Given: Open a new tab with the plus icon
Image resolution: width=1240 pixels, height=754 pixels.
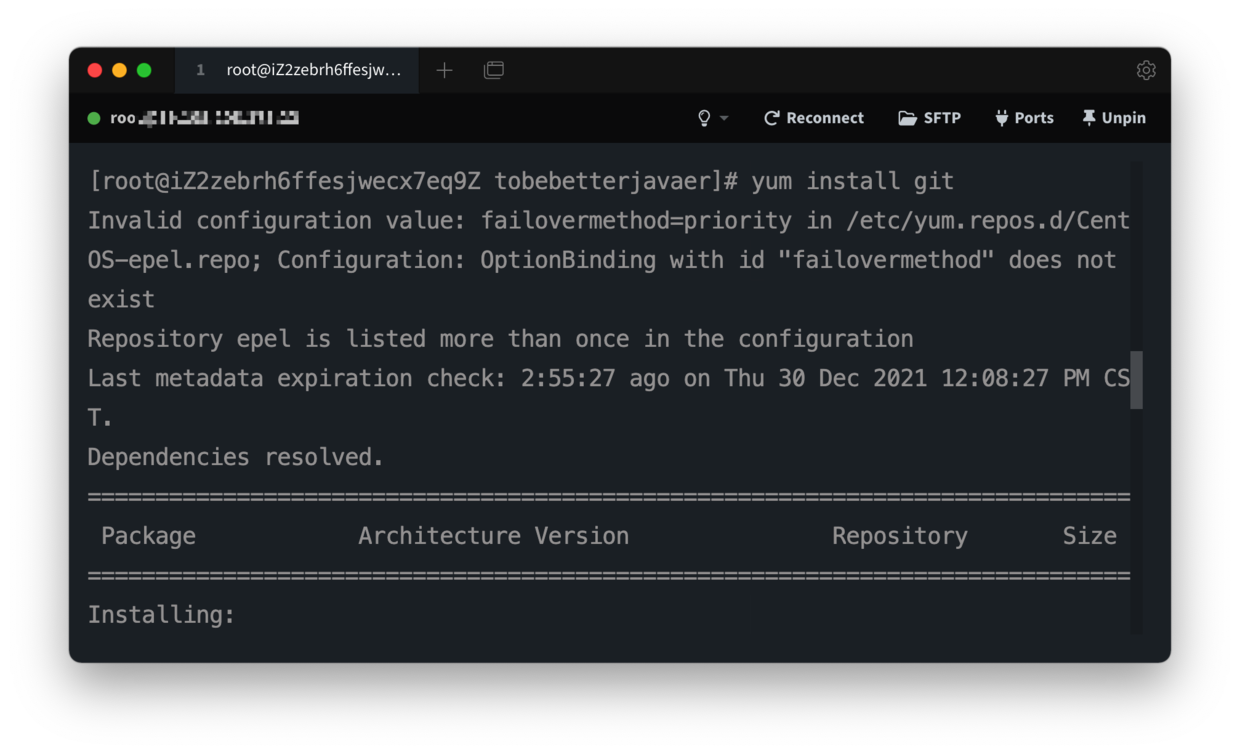Looking at the screenshot, I should [445, 70].
